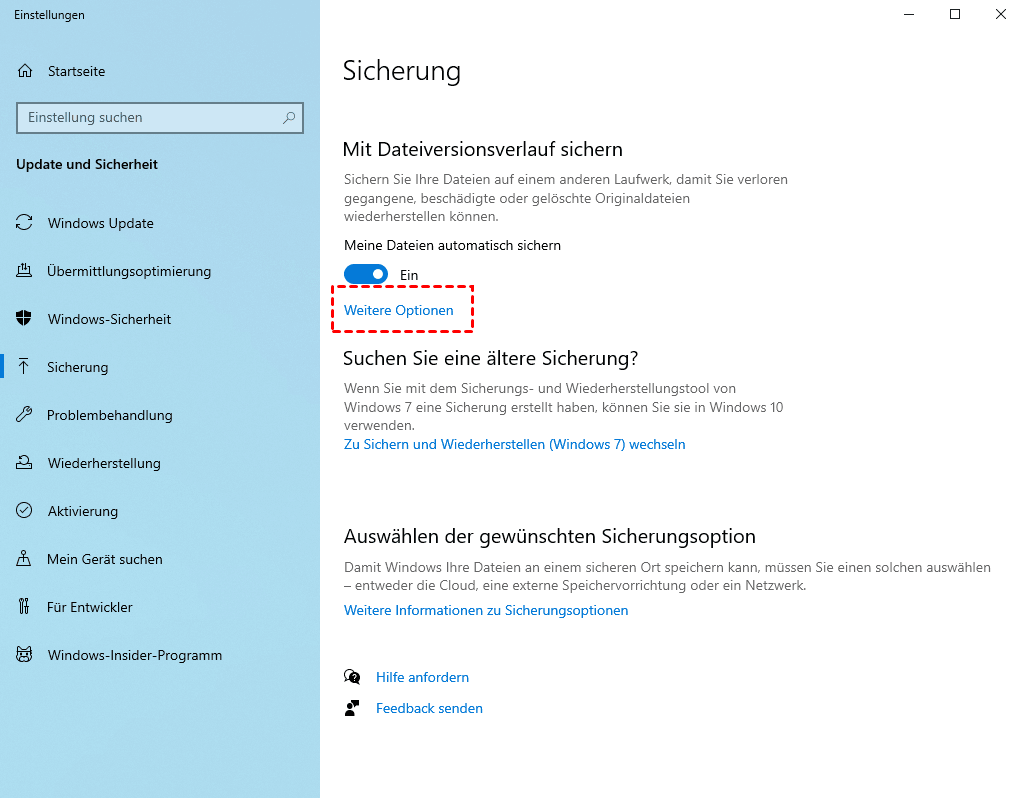
Task: Go to Mein Gerät suchen
Action: [x=104, y=559]
